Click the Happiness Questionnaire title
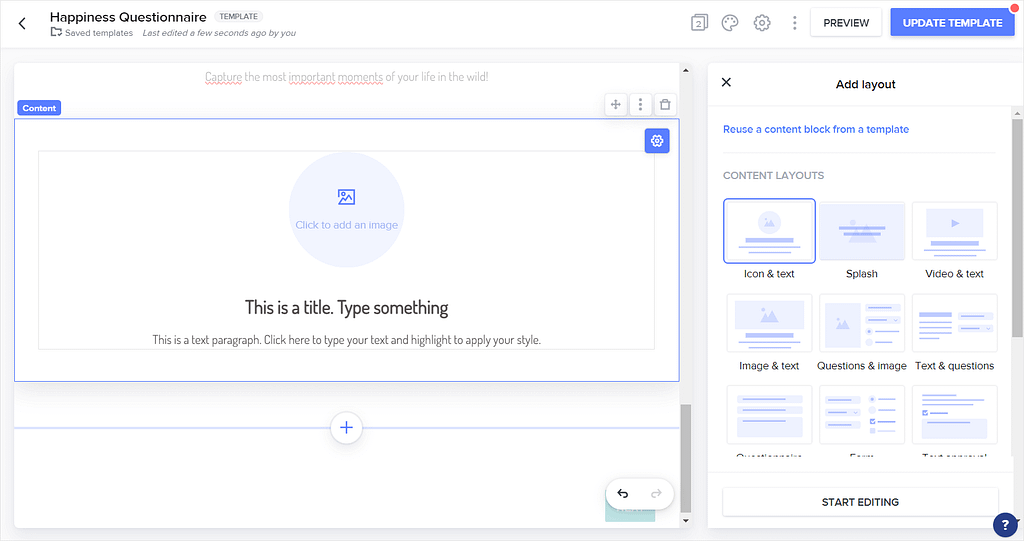Image resolution: width=1024 pixels, height=541 pixels. point(128,17)
